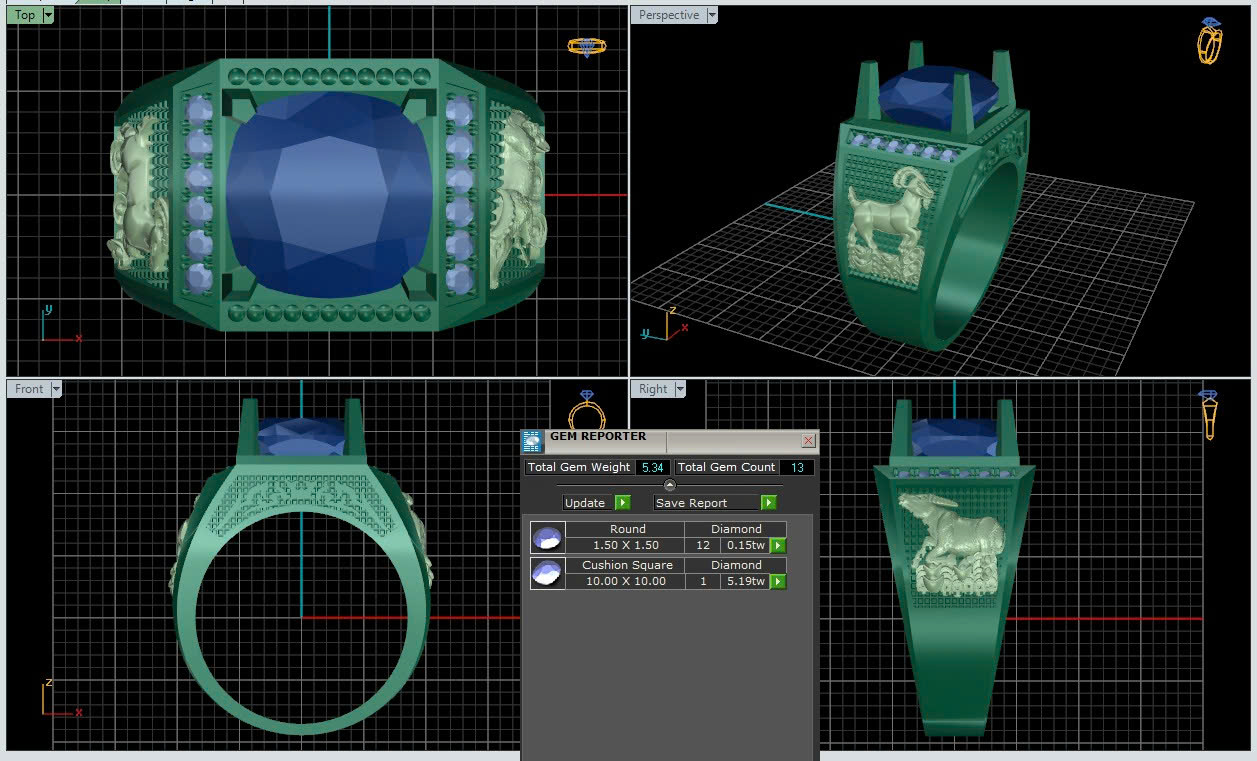The width and height of the screenshot is (1257, 761).
Task: Click the Cushion Square shape cell
Action: click(x=626, y=566)
